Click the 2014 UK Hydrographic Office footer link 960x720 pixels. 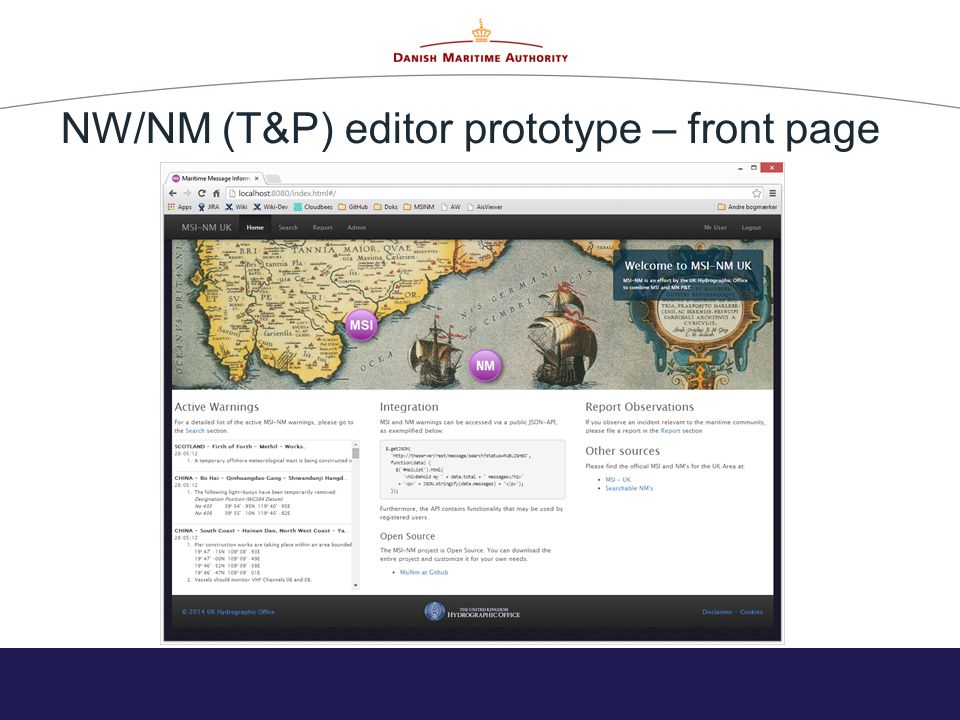click(228, 612)
